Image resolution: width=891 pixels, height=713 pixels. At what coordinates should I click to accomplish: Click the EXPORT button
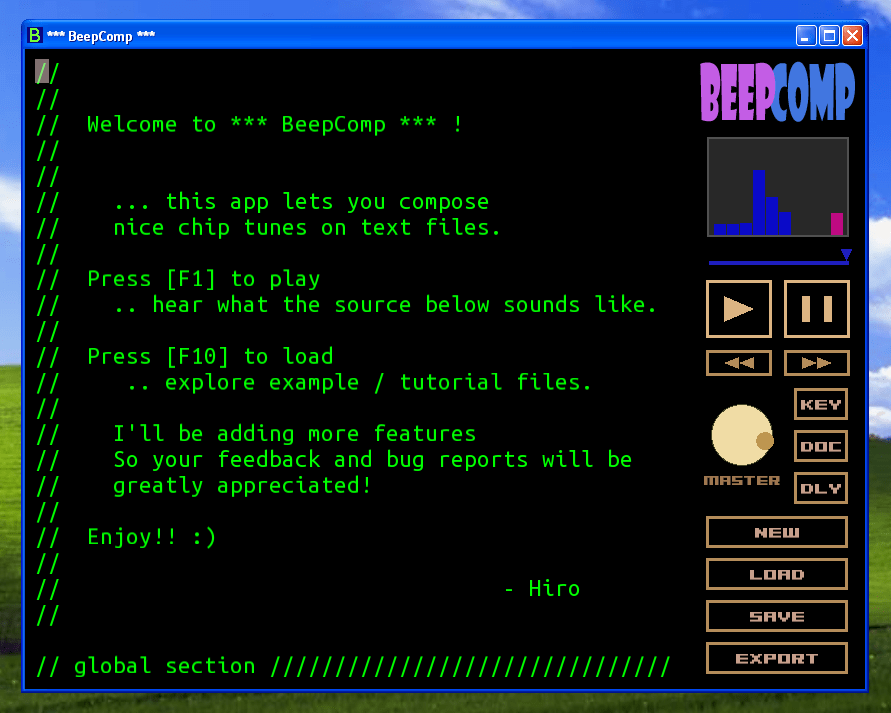click(x=776, y=659)
